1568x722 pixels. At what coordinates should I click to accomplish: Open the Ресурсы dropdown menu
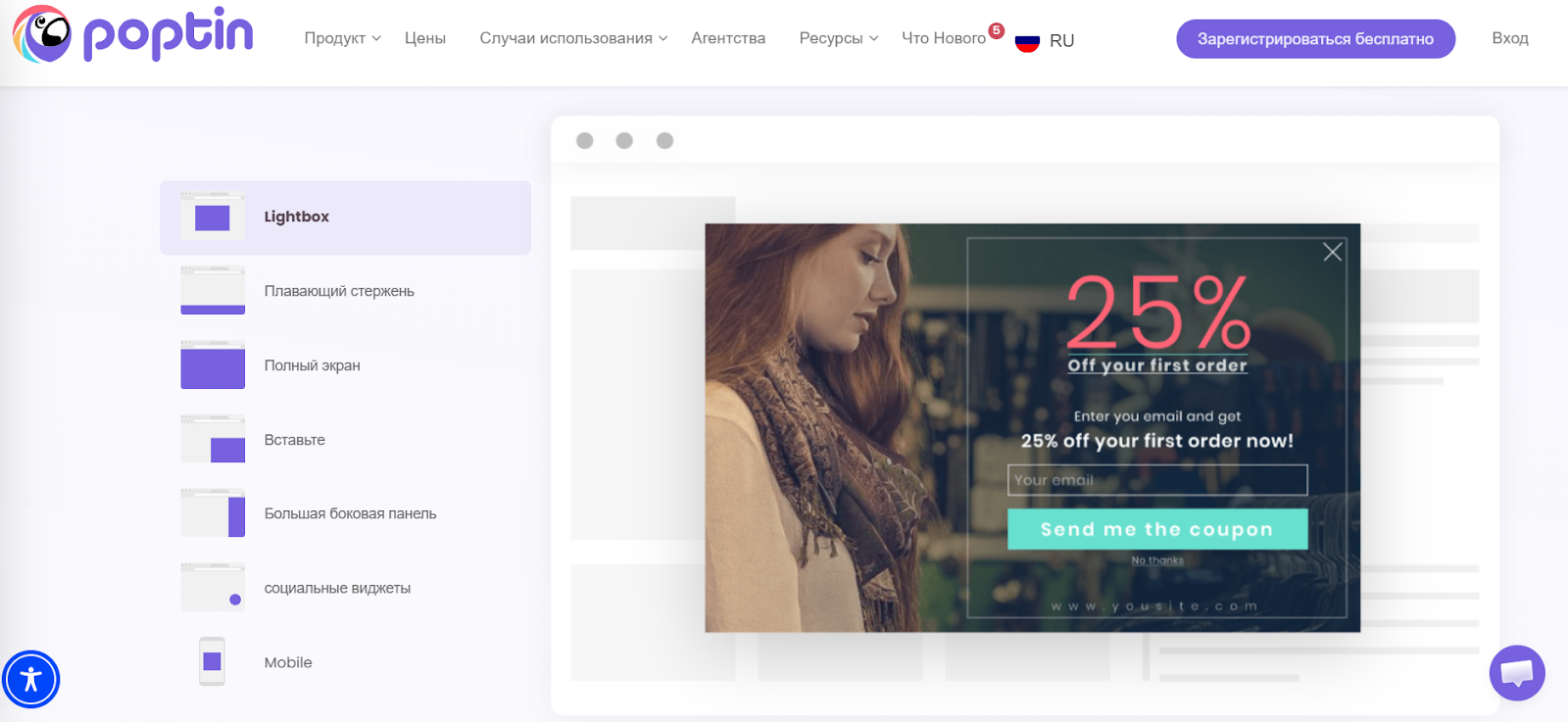pyautogui.click(x=838, y=38)
